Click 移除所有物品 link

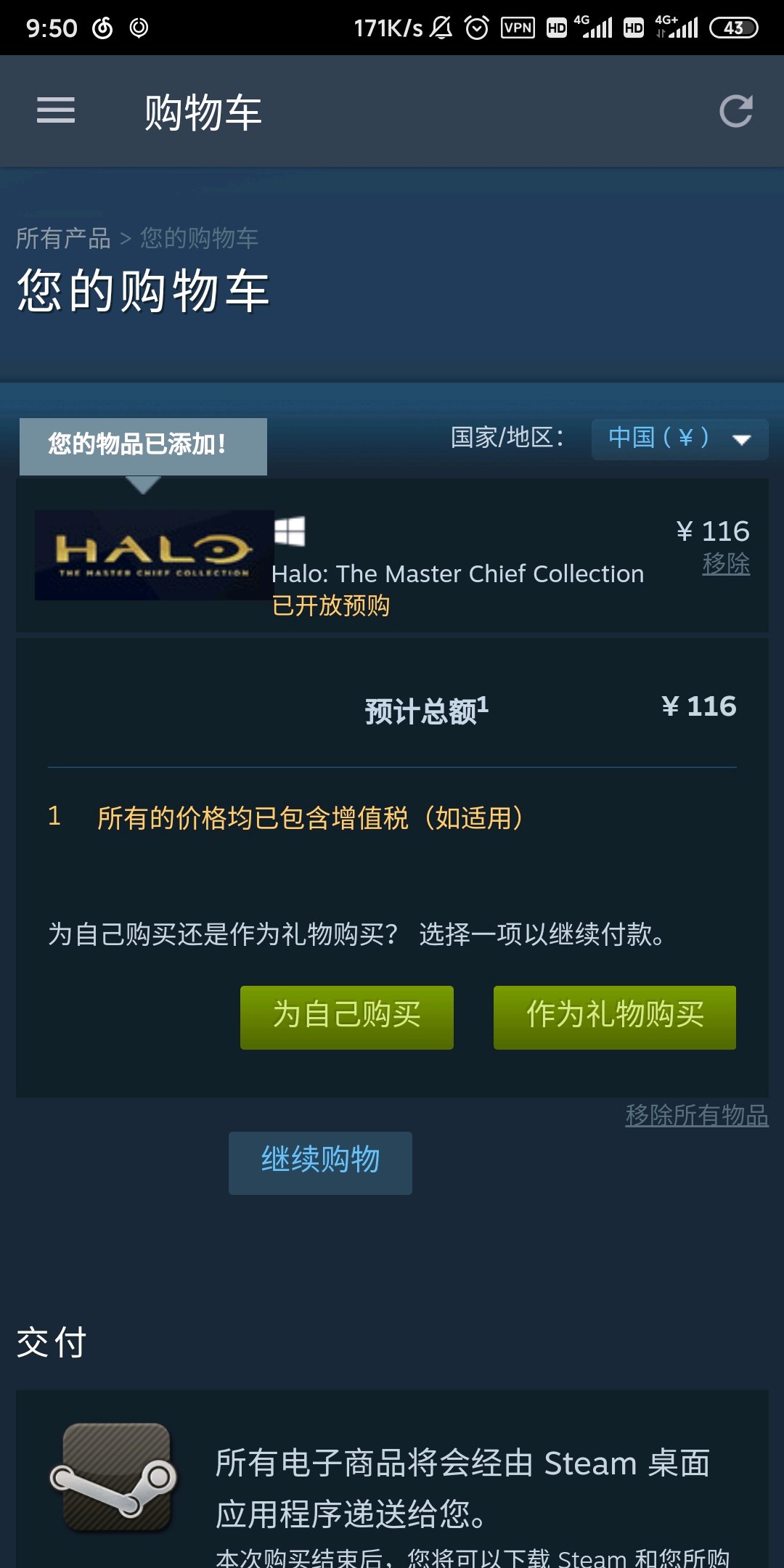697,1115
